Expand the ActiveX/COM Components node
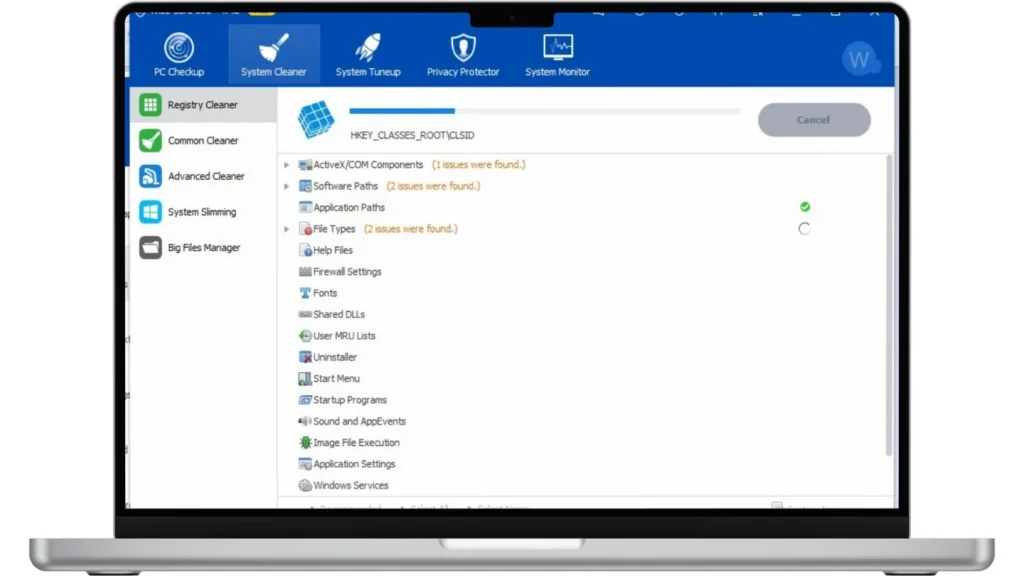This screenshot has width=1024, height=576. pos(287,165)
